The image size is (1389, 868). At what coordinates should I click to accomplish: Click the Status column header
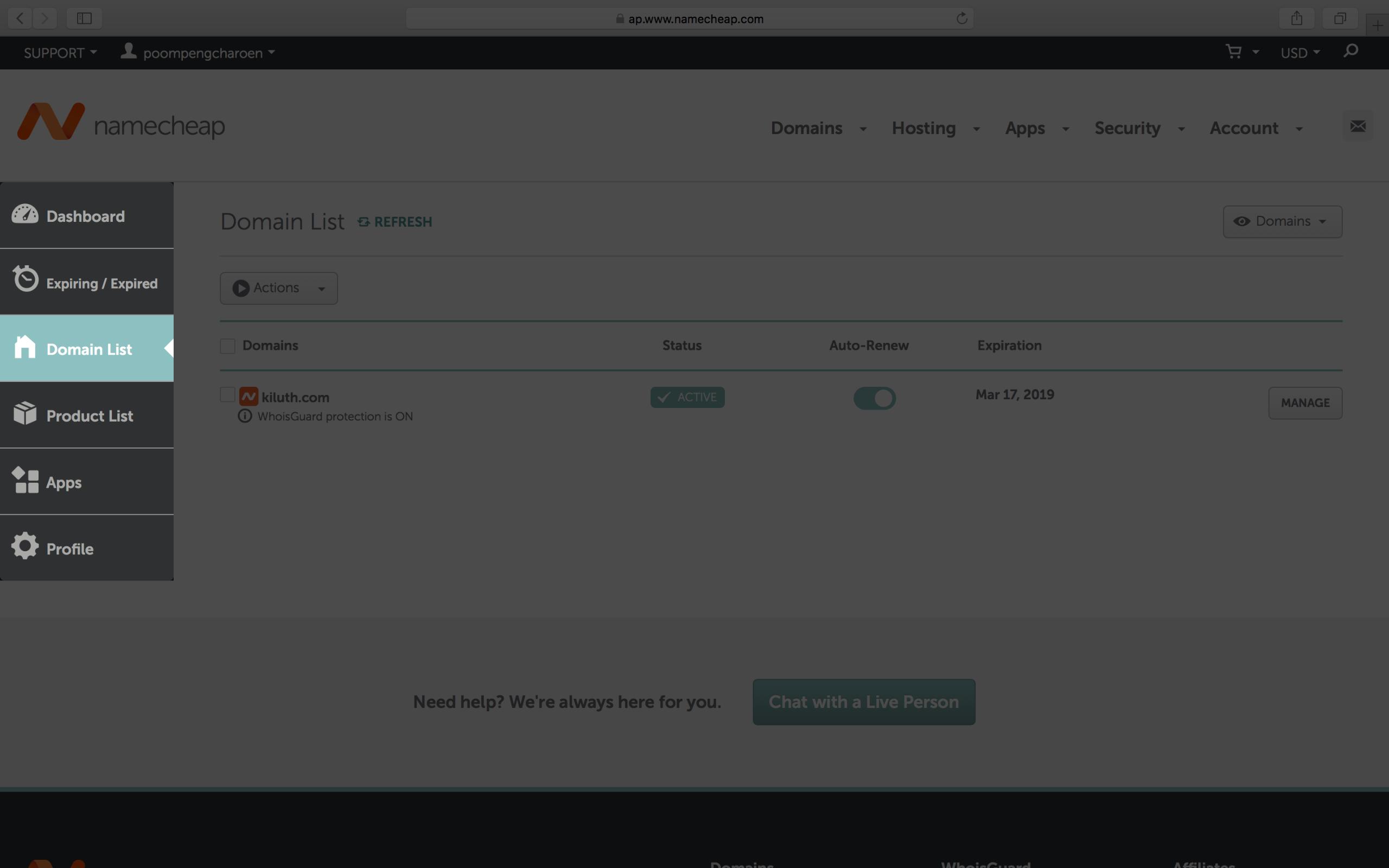point(682,345)
